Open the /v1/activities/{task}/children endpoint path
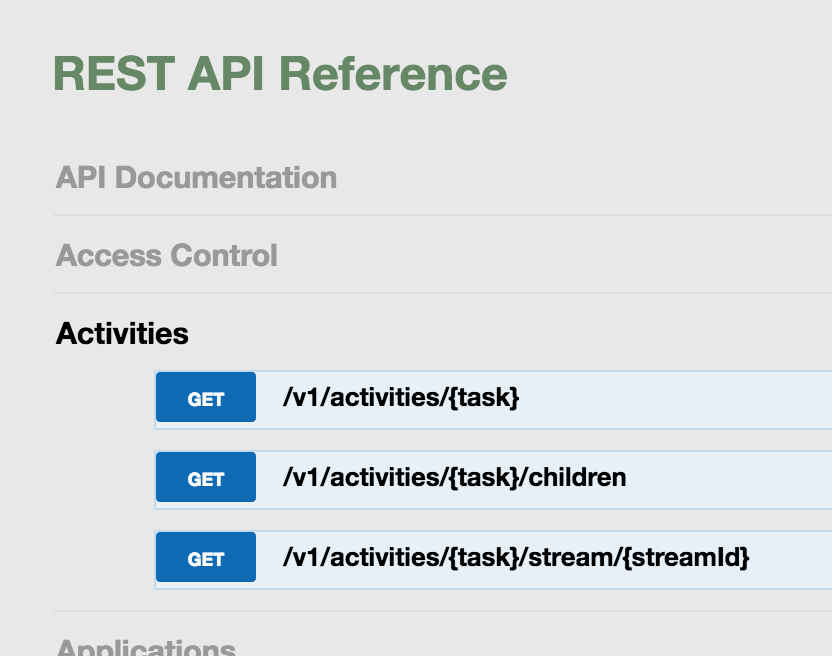This screenshot has width=832, height=656. (455, 478)
